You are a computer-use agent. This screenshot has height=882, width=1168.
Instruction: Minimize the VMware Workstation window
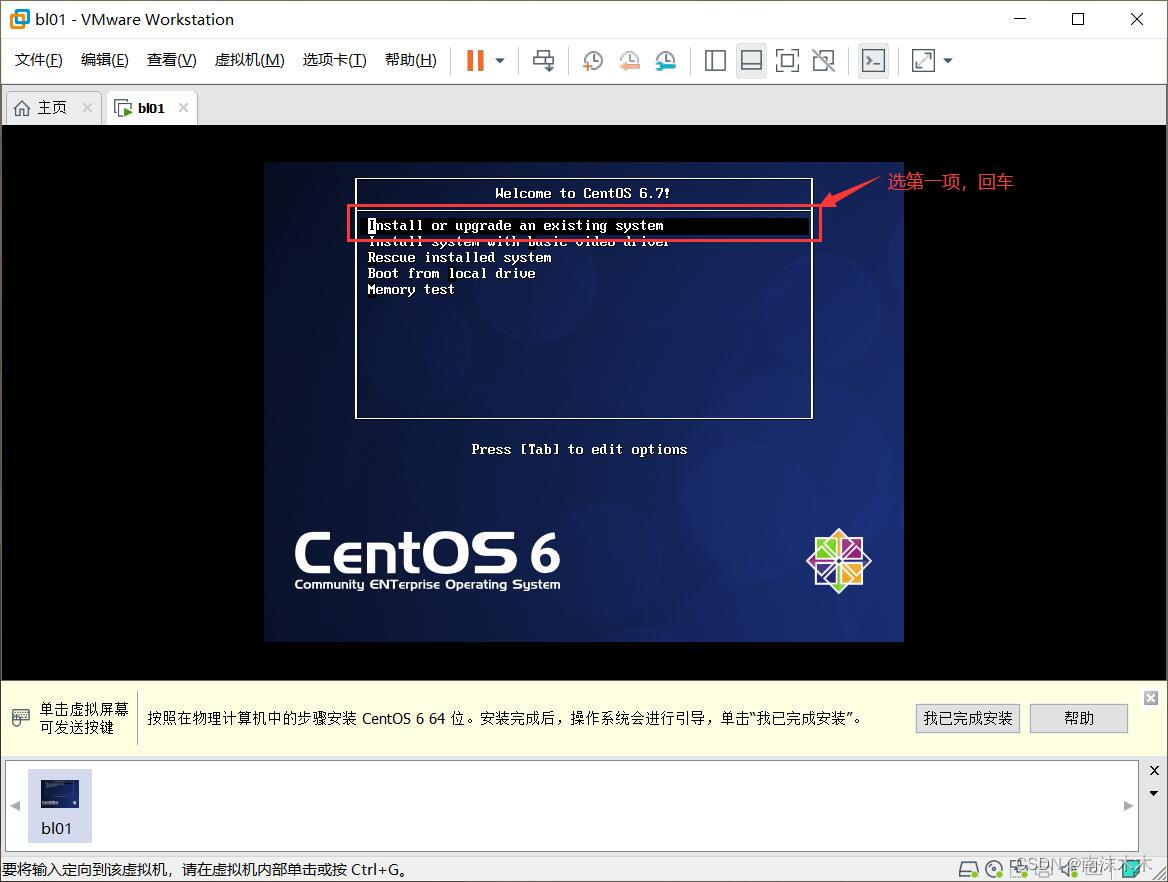(x=1020, y=19)
